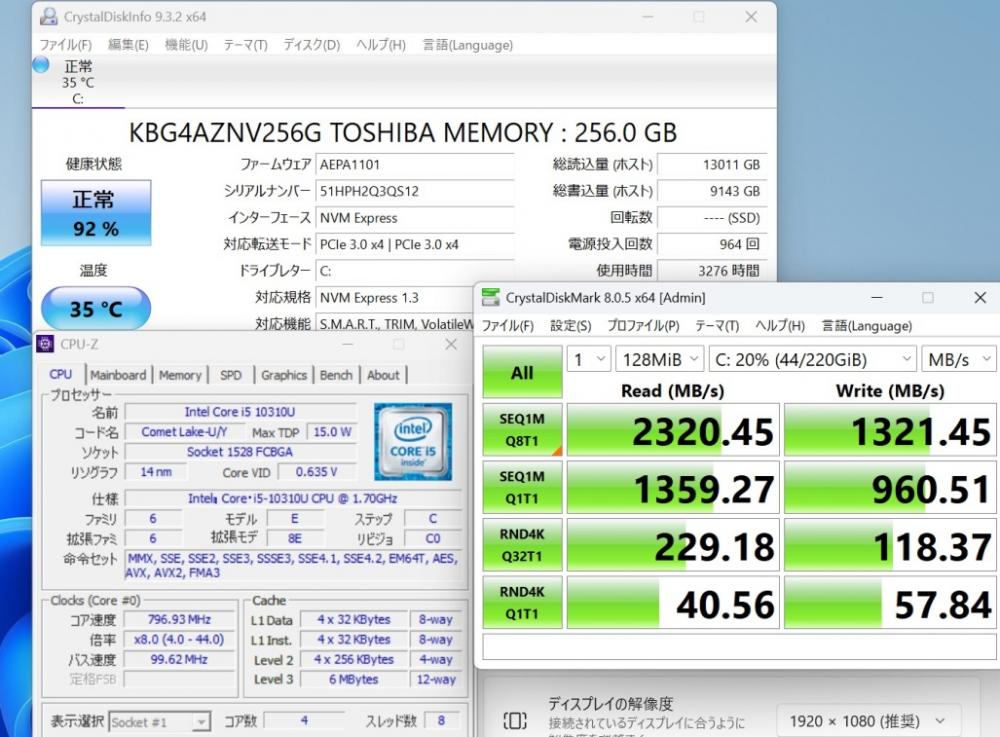
Task: Switch to the Mainboard tab in CPU-Z
Action: click(118, 375)
